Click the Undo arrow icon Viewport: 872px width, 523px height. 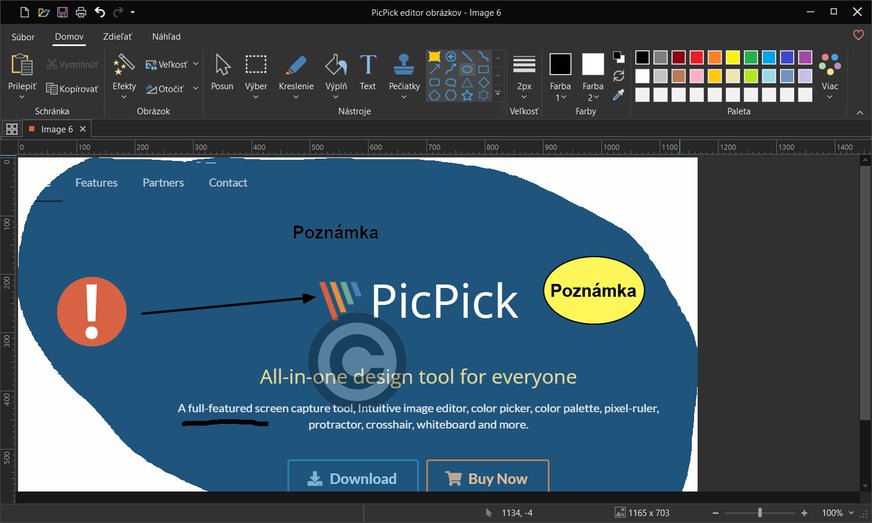pos(99,12)
